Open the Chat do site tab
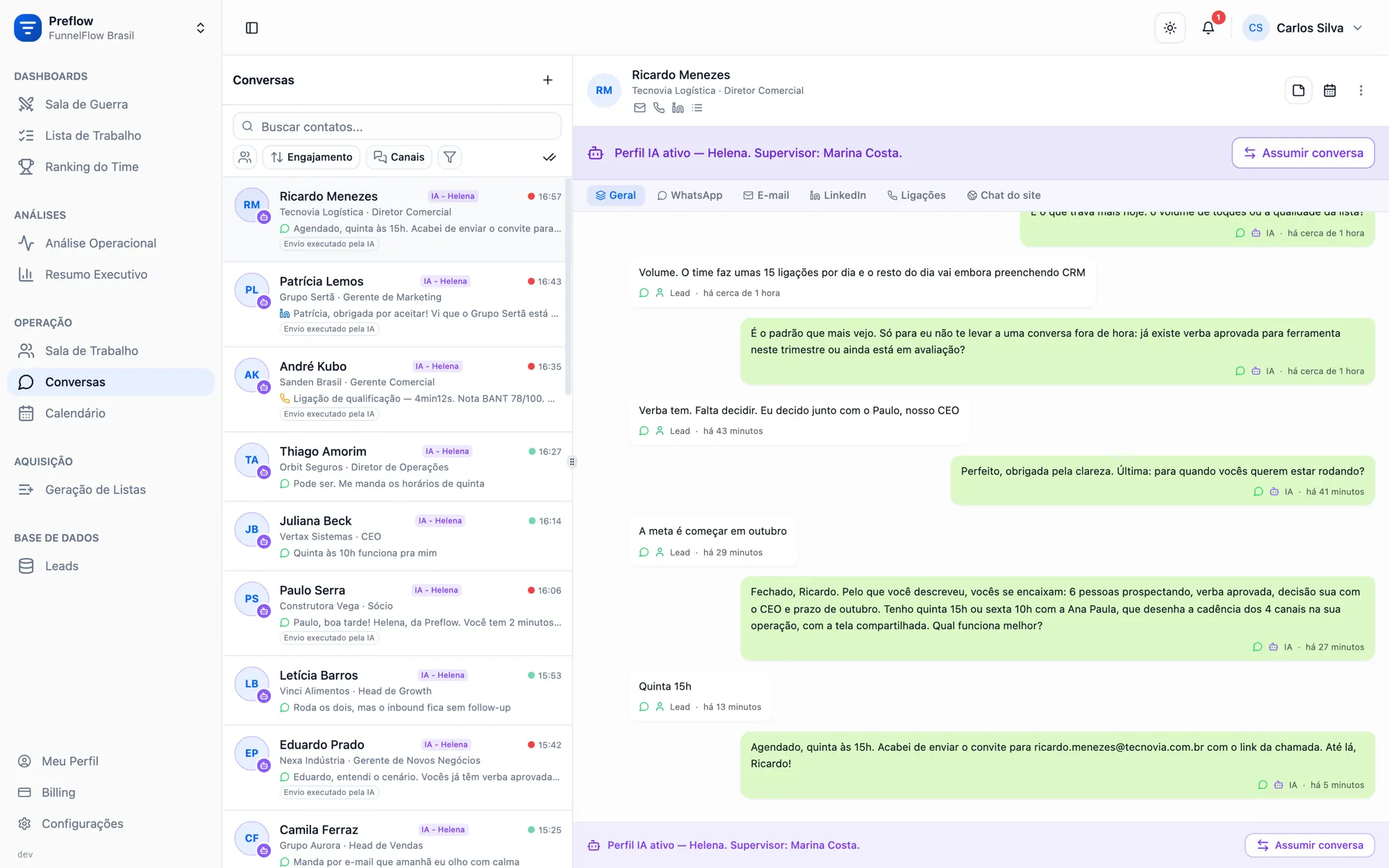1389x868 pixels. tap(1004, 195)
